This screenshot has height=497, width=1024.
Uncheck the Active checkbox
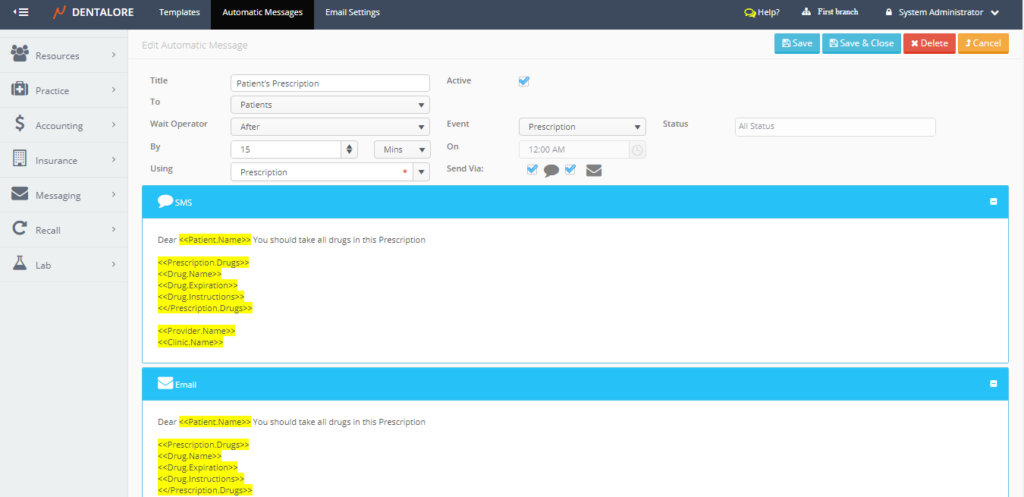pos(524,82)
